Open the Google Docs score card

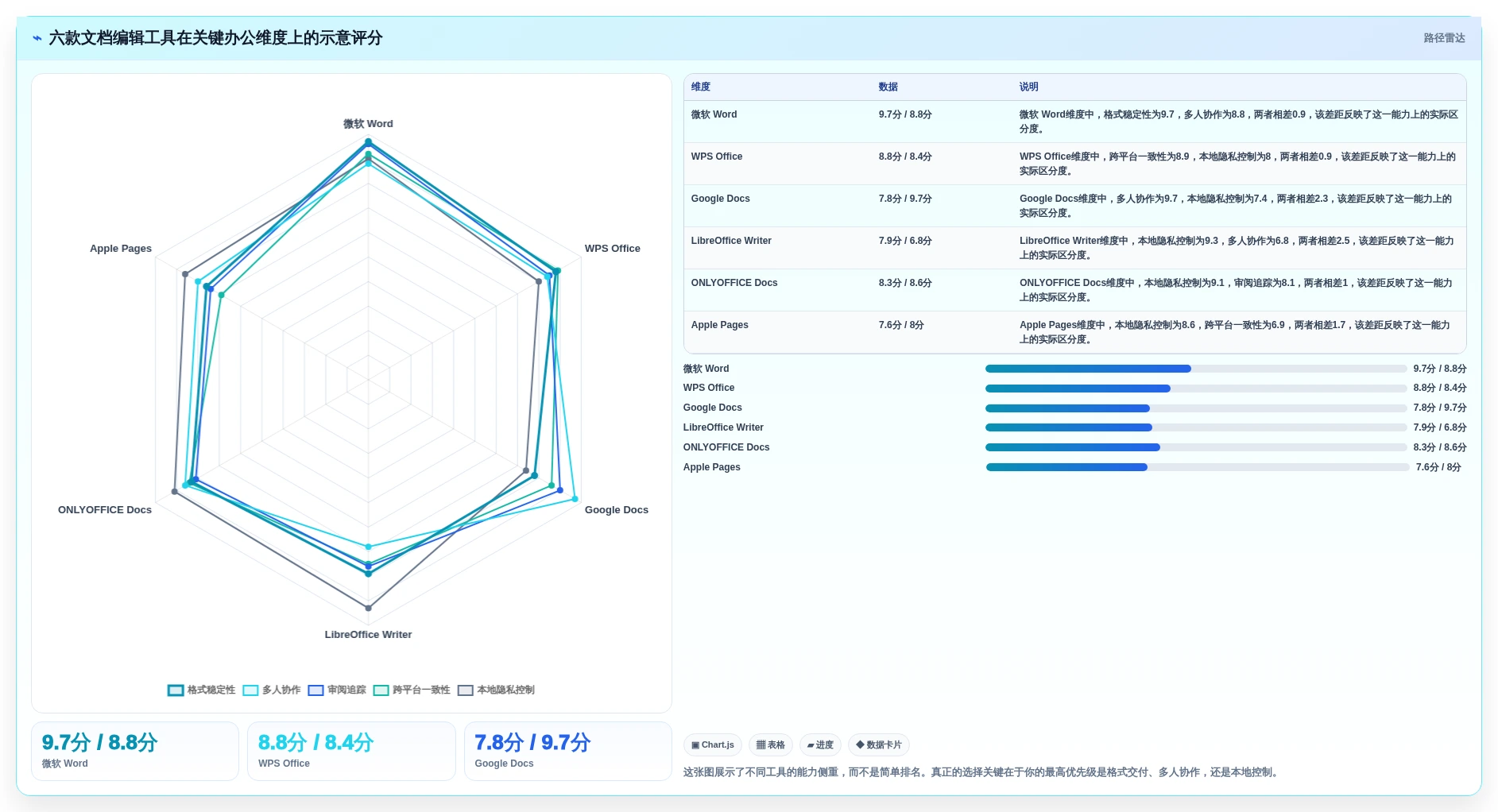568,751
